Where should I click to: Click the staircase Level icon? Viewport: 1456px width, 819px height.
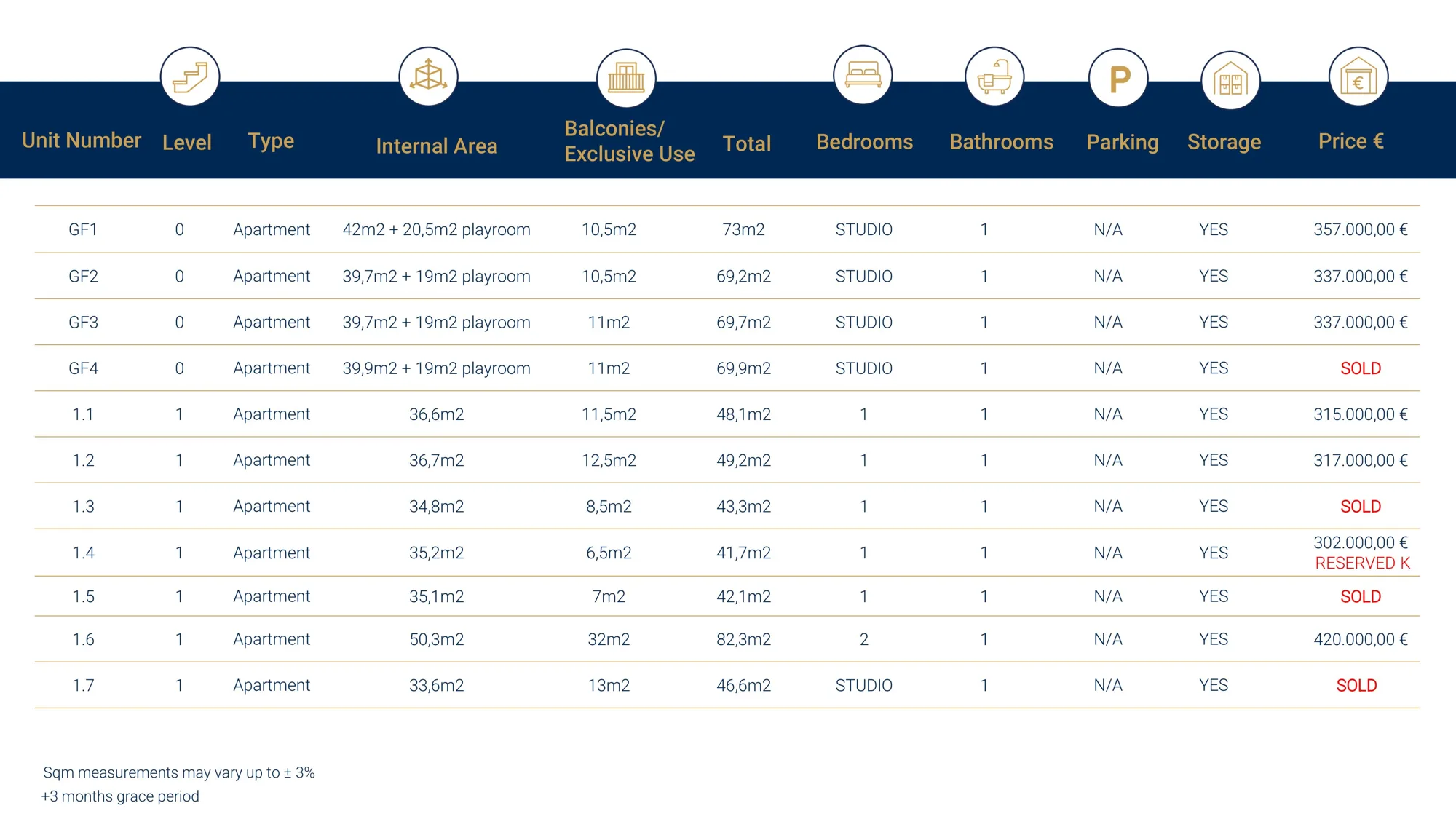(x=190, y=76)
